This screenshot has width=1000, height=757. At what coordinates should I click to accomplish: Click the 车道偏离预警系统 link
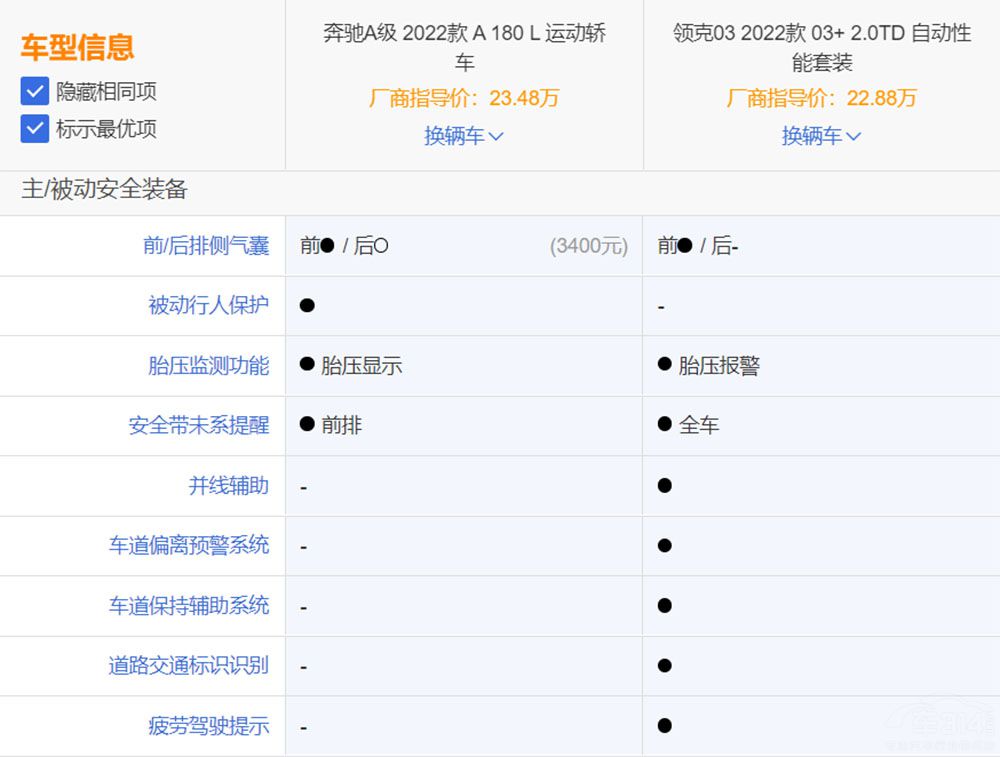[x=189, y=546]
